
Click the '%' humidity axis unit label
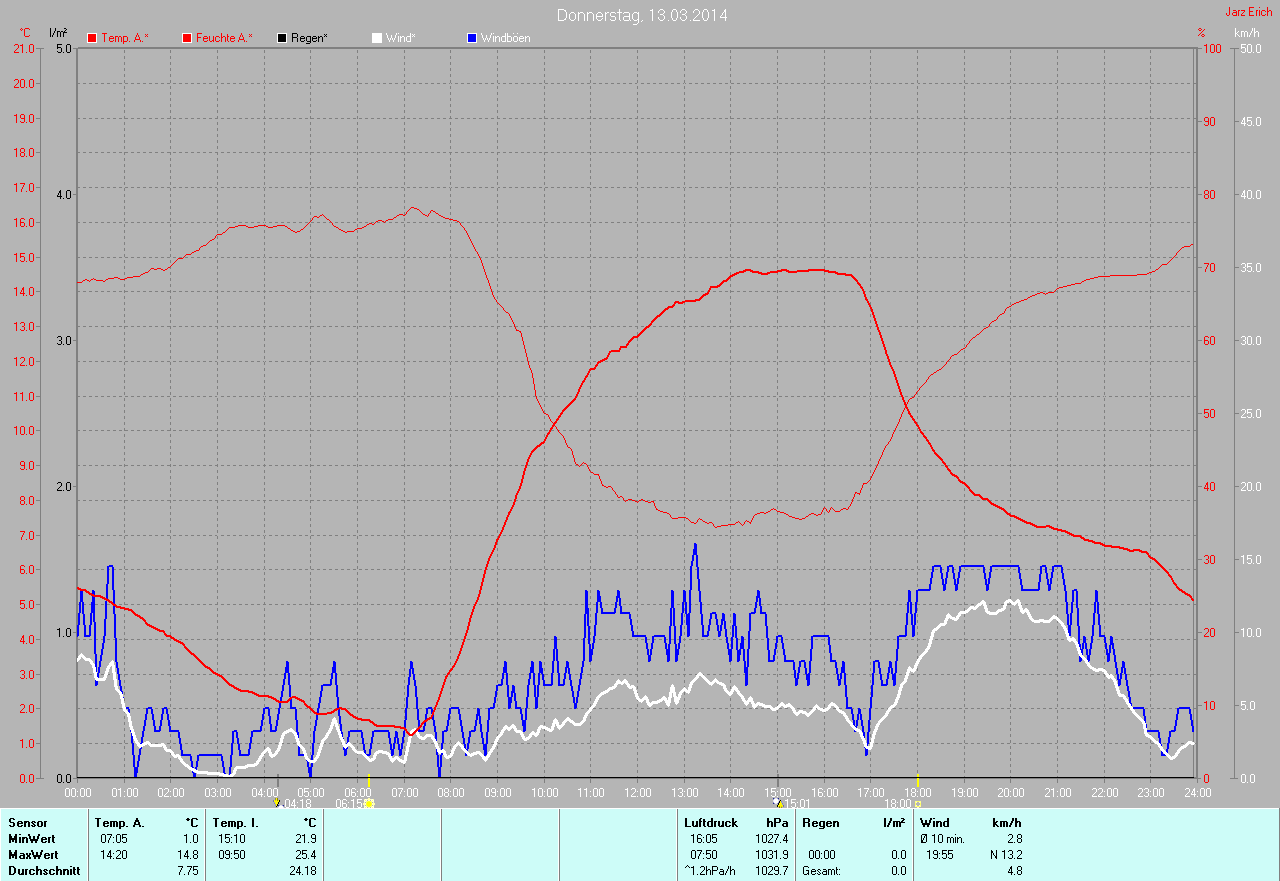tap(1201, 33)
